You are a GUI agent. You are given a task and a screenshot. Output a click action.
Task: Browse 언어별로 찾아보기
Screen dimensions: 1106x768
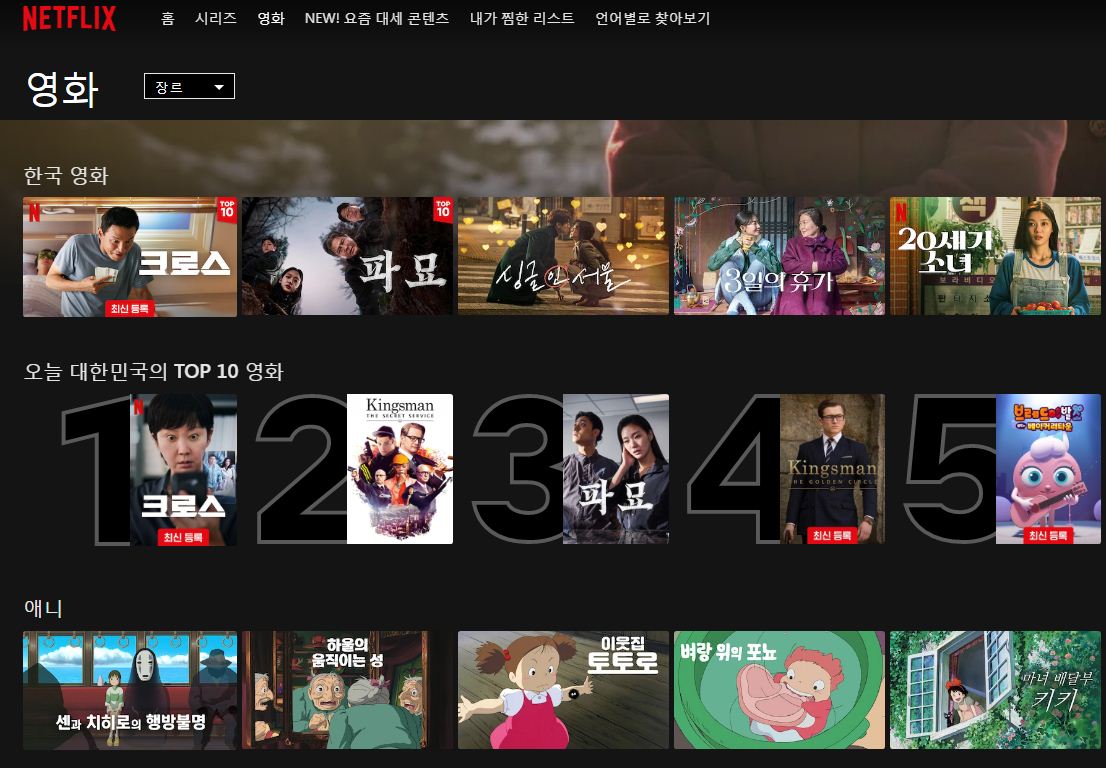652,18
